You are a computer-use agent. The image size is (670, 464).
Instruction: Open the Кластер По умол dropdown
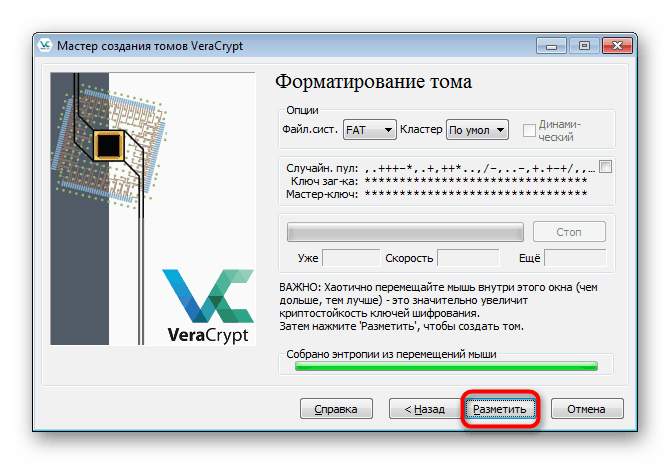click(477, 129)
